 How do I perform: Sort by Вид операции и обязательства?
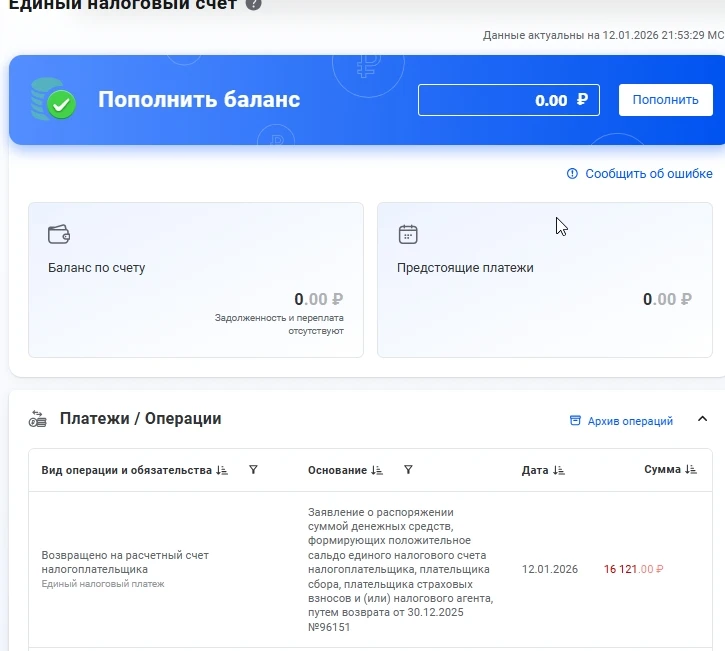(x=222, y=470)
